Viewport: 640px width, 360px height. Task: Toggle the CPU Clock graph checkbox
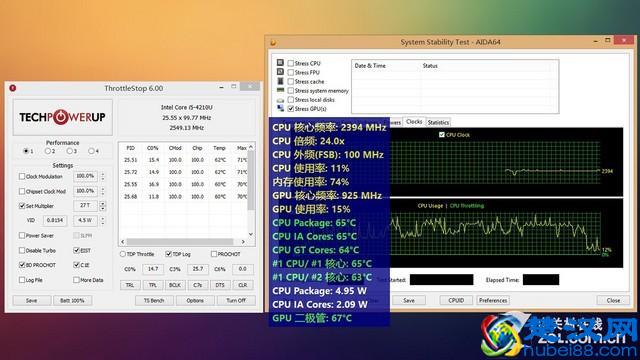click(x=442, y=135)
